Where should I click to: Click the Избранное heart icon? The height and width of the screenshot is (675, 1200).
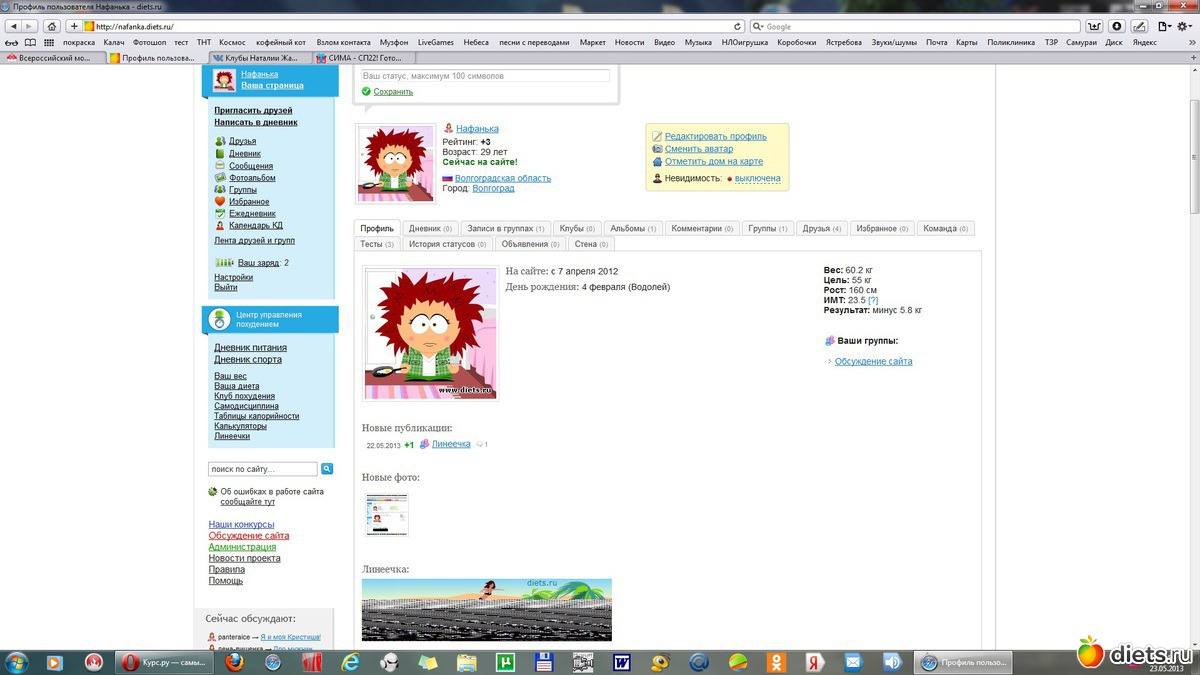[220, 202]
